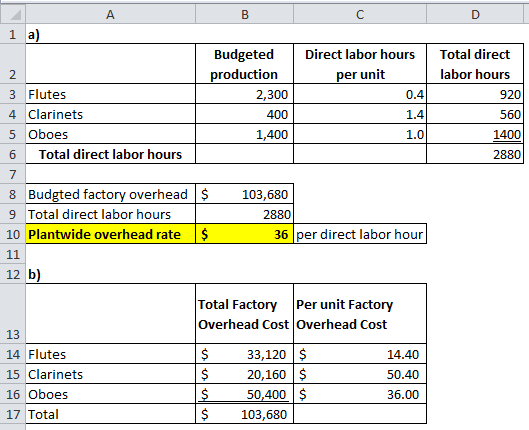Select the 560 total hours cell

tap(475, 114)
